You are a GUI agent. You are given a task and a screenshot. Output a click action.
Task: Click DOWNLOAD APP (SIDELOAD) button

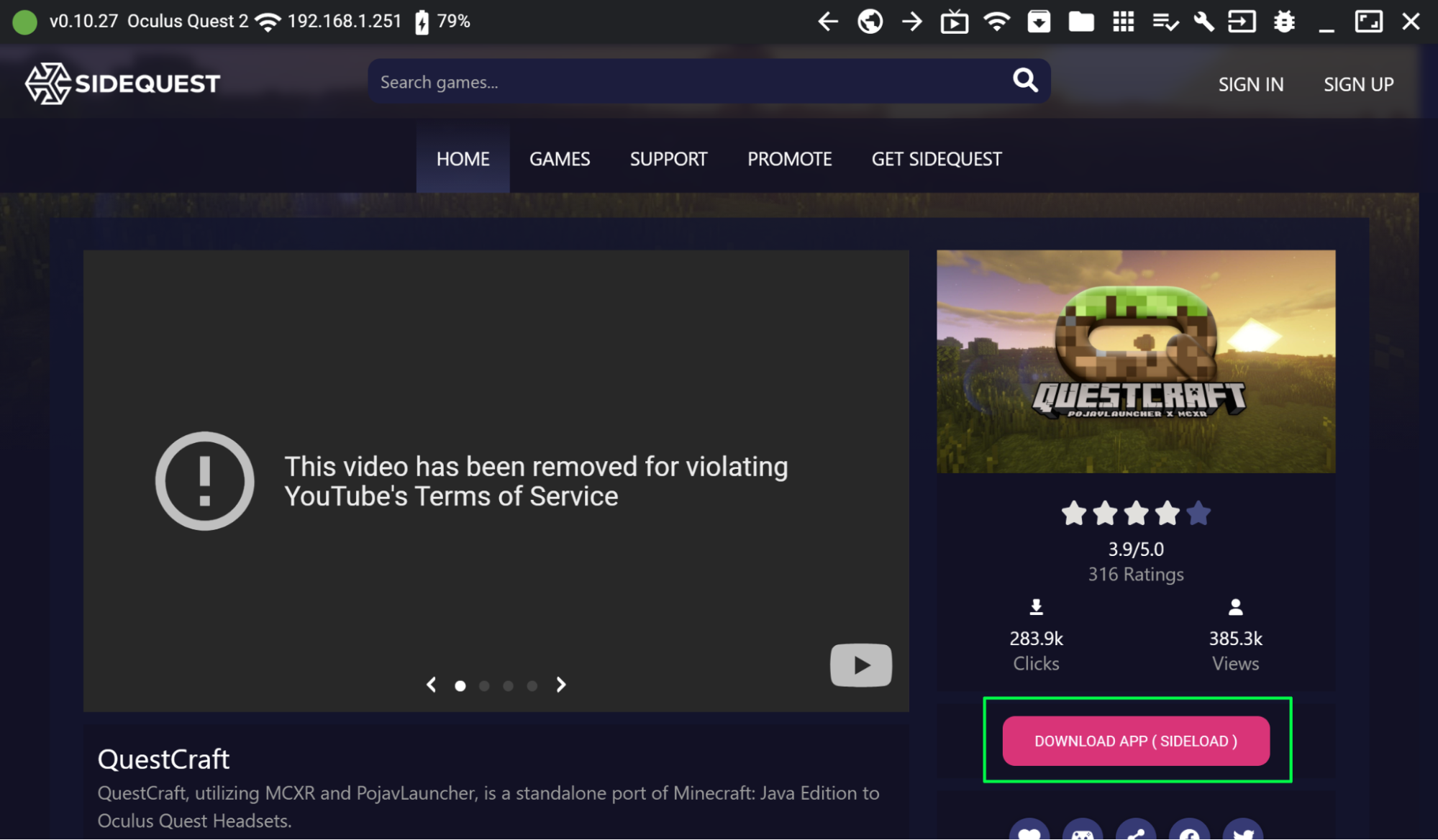(x=1136, y=741)
